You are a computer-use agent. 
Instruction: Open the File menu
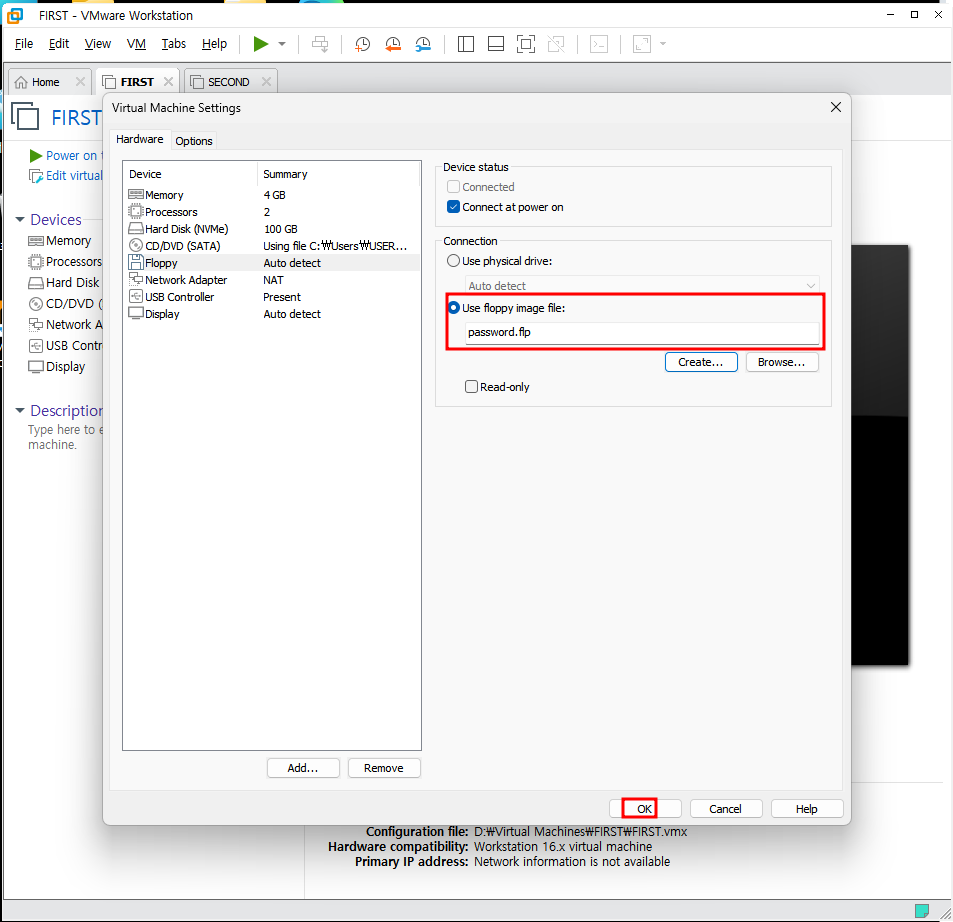24,44
